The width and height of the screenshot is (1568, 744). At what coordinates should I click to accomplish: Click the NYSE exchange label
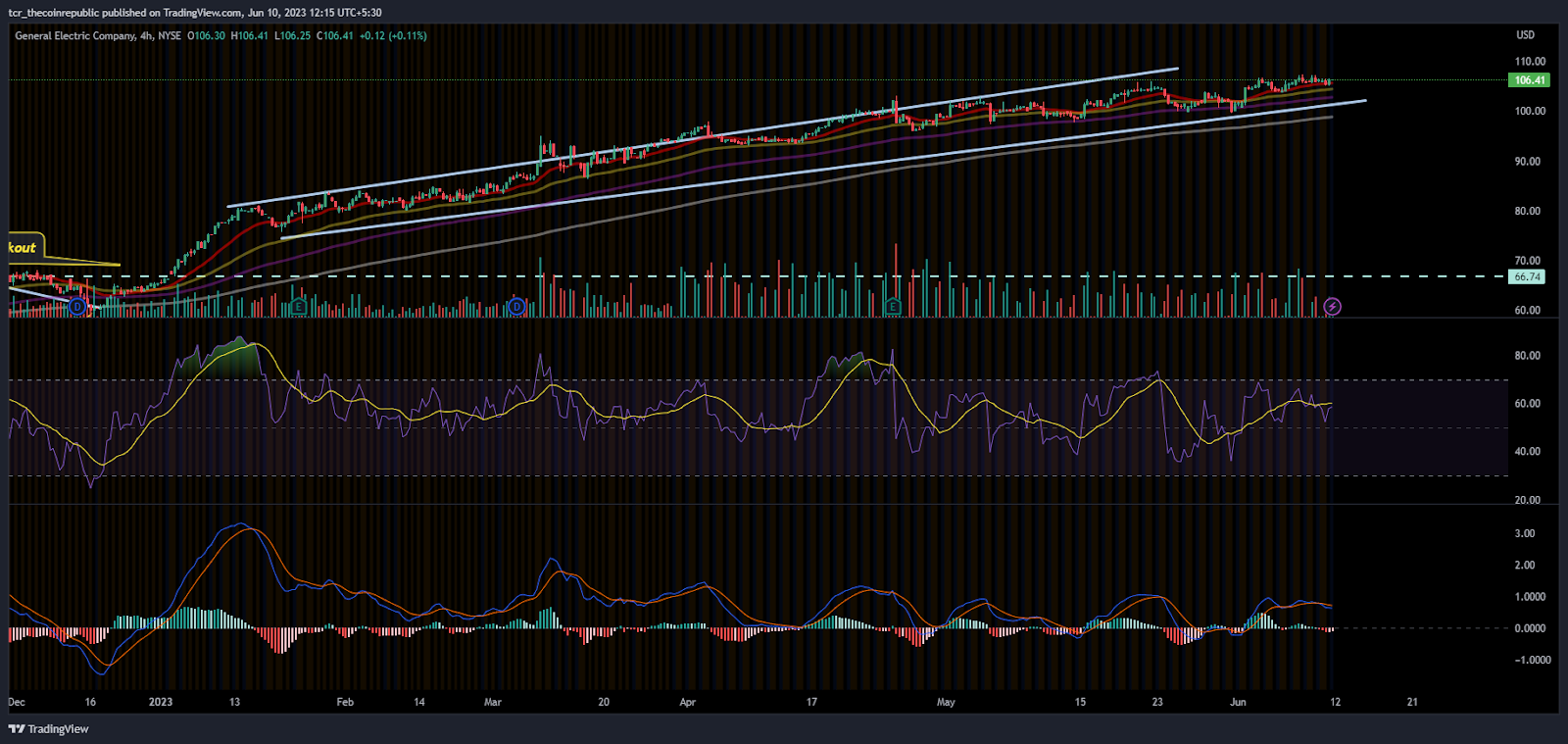[x=170, y=35]
